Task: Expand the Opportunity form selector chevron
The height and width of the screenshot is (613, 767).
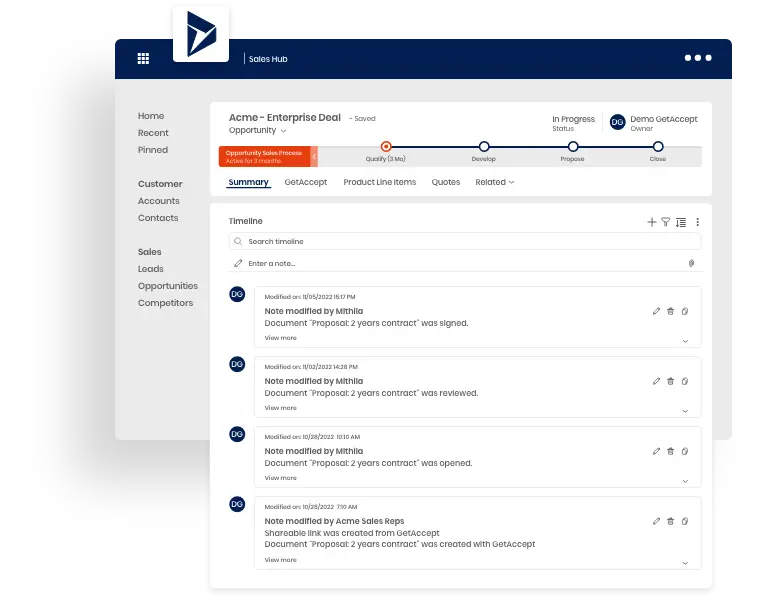Action: tap(284, 131)
